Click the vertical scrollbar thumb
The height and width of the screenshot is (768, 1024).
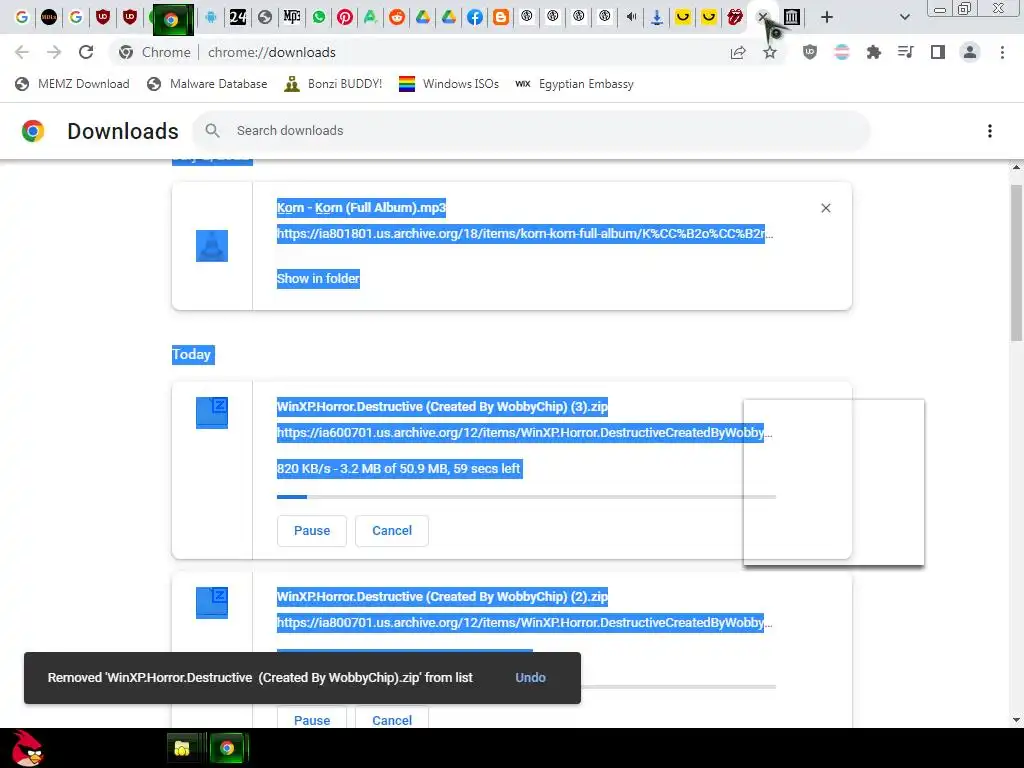tap(1016, 261)
